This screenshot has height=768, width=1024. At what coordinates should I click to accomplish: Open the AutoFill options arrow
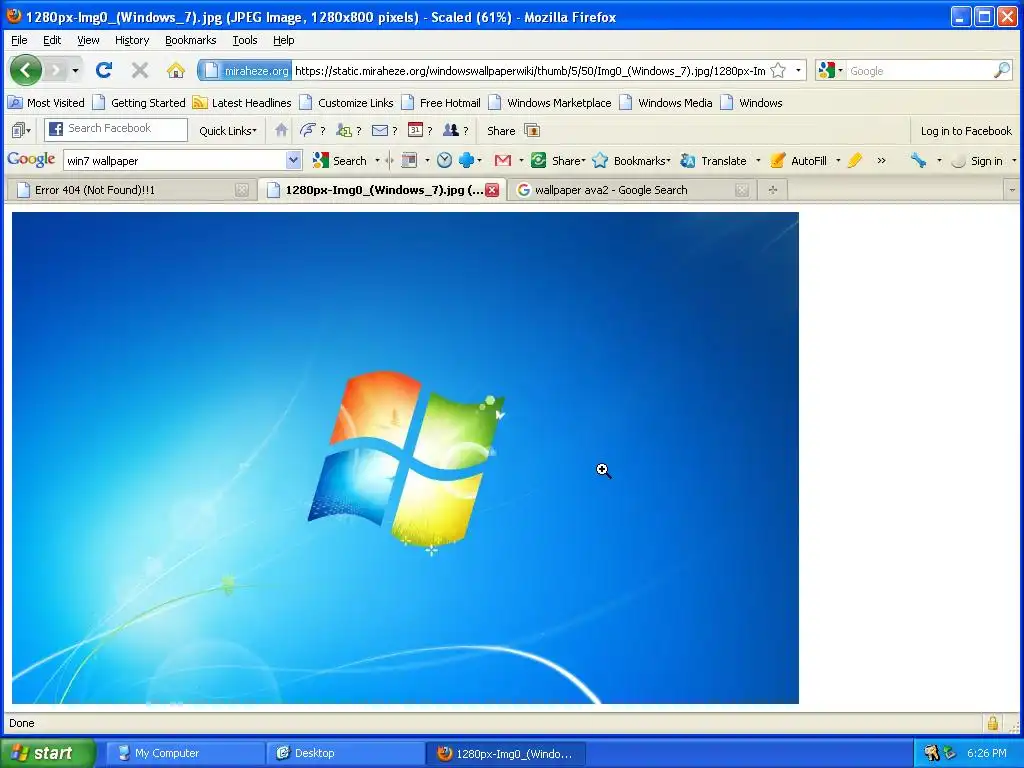tap(838, 161)
